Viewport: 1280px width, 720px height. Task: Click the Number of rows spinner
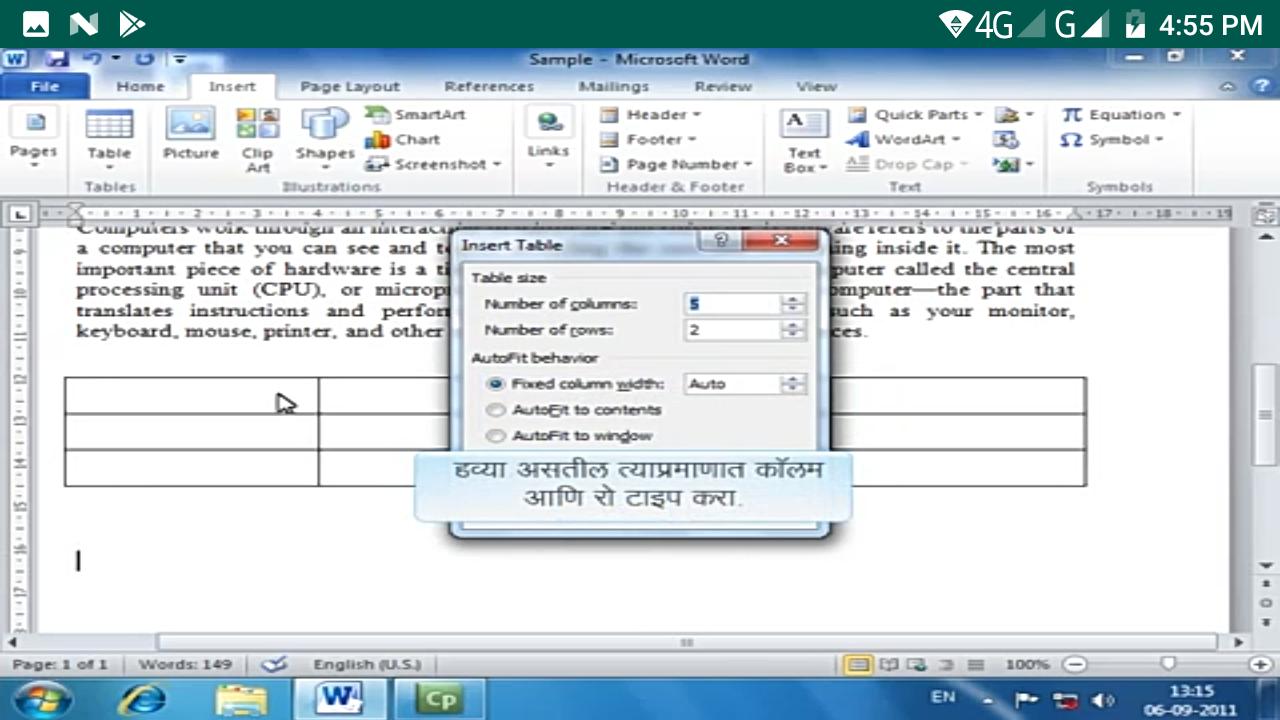[793, 329]
